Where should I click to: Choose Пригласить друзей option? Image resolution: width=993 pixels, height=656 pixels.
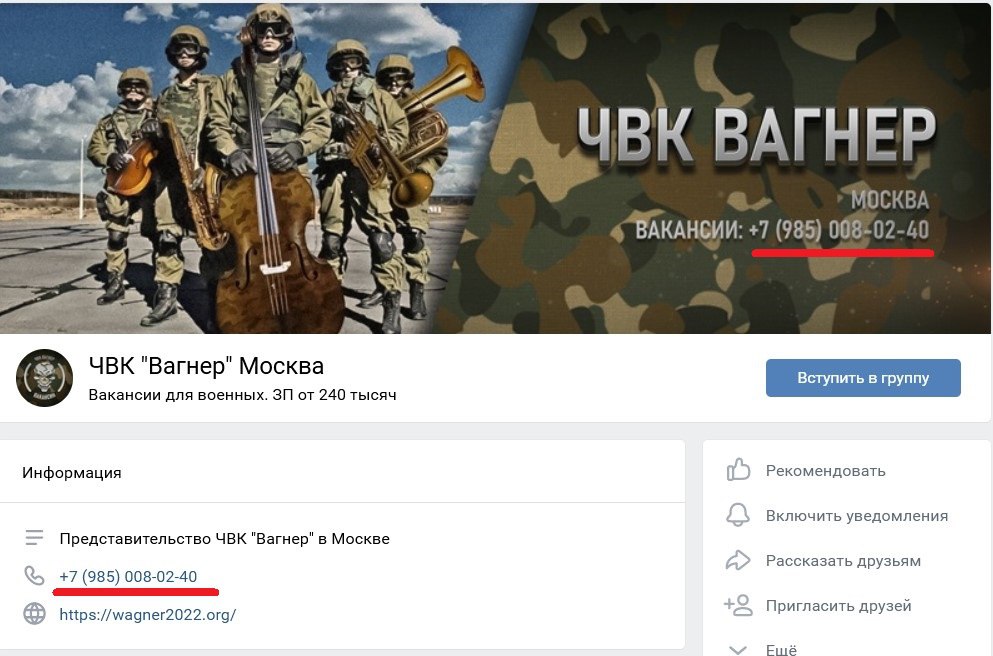tap(838, 605)
